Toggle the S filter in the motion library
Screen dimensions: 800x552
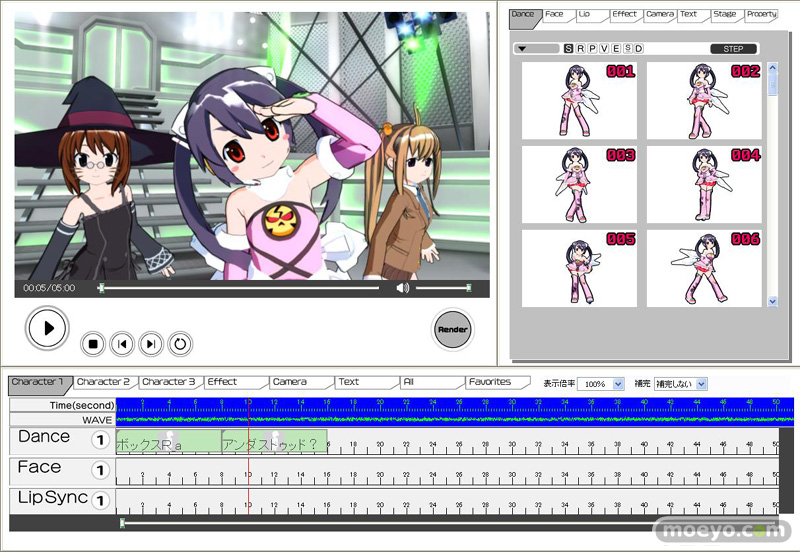point(568,48)
